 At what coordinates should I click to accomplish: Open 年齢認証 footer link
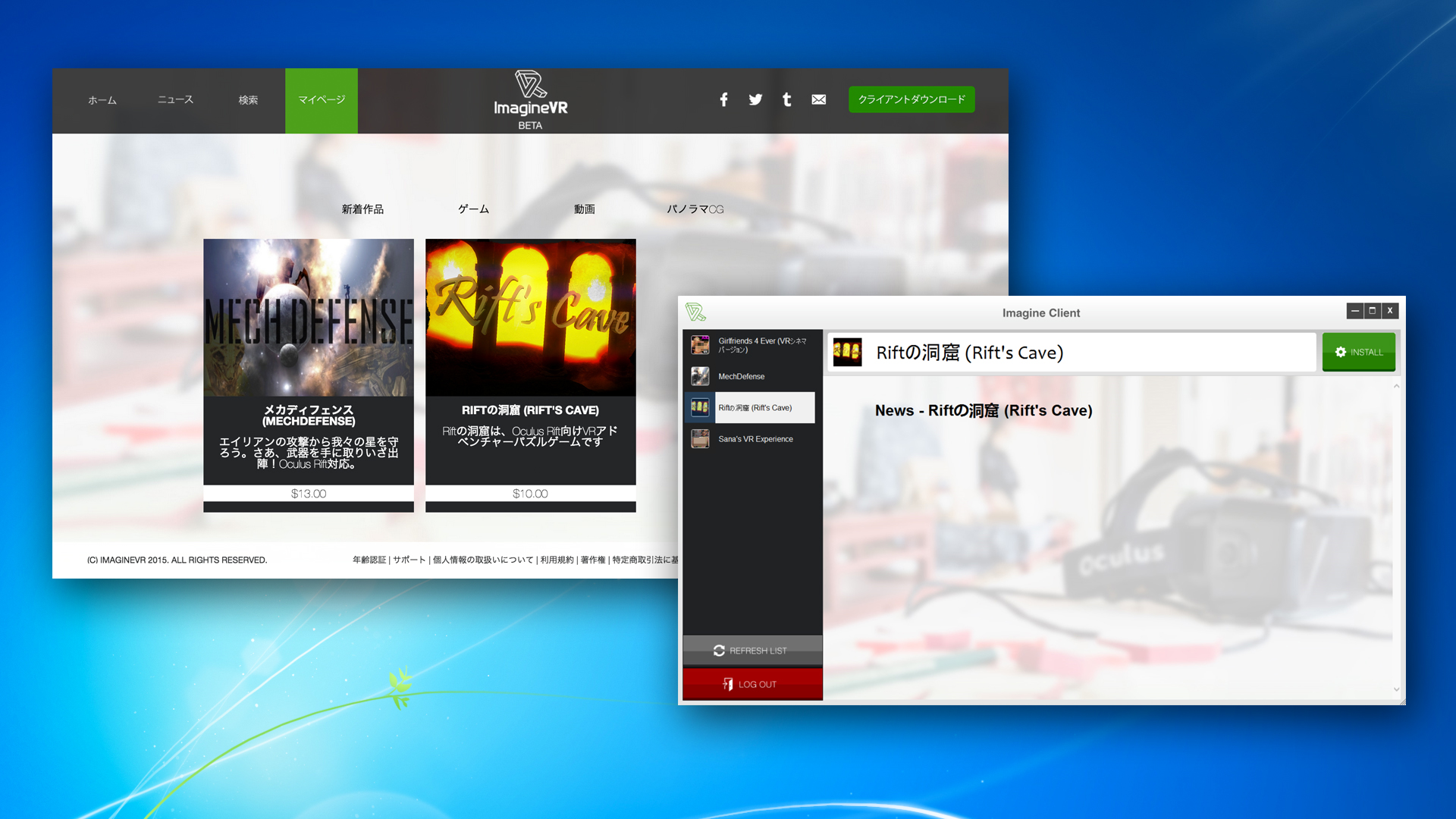click(369, 560)
